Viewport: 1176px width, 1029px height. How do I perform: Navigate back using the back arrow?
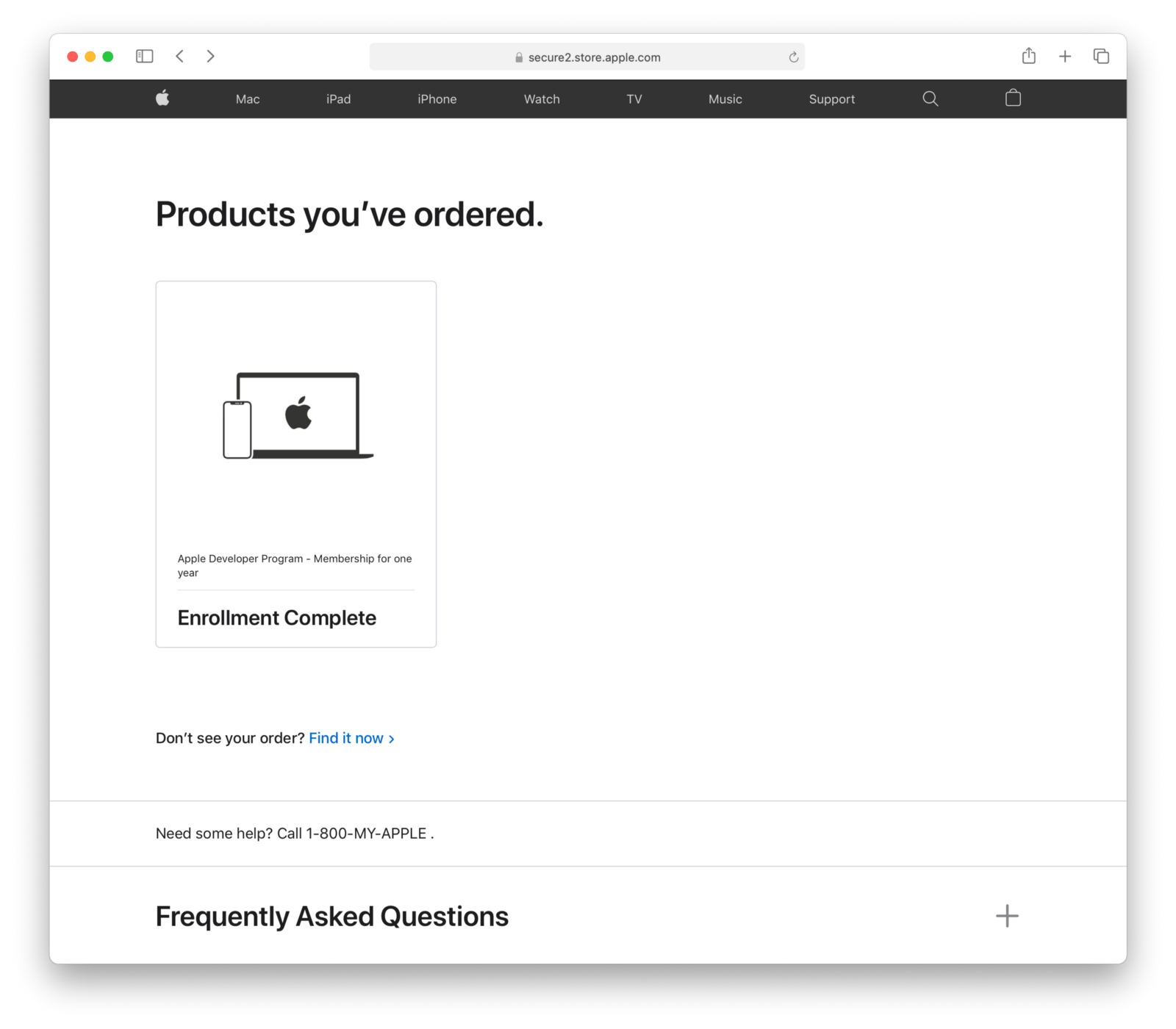click(x=179, y=56)
